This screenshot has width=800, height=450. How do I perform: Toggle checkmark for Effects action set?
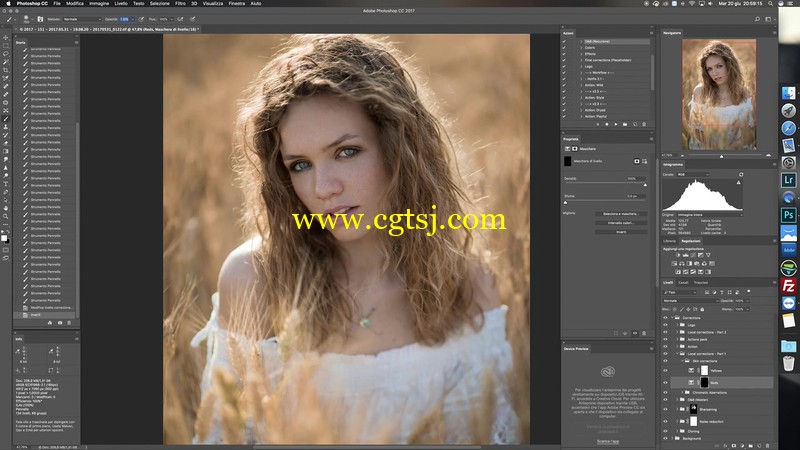click(x=564, y=54)
